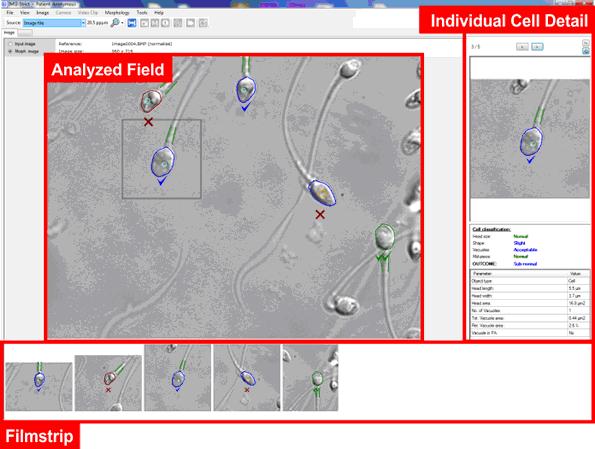Go to next cell with right arrow button

click(x=537, y=47)
